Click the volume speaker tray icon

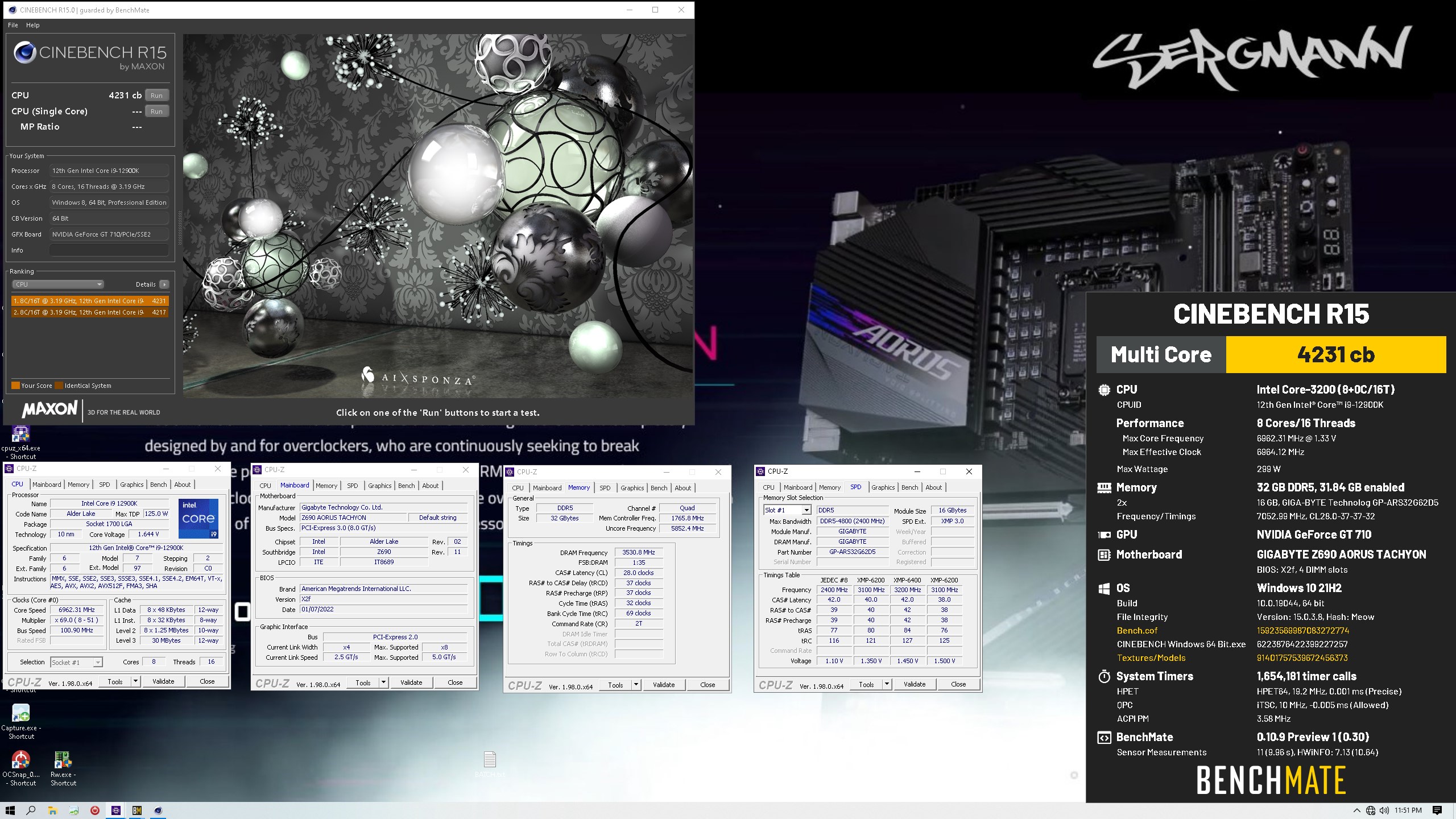pyautogui.click(x=1384, y=810)
